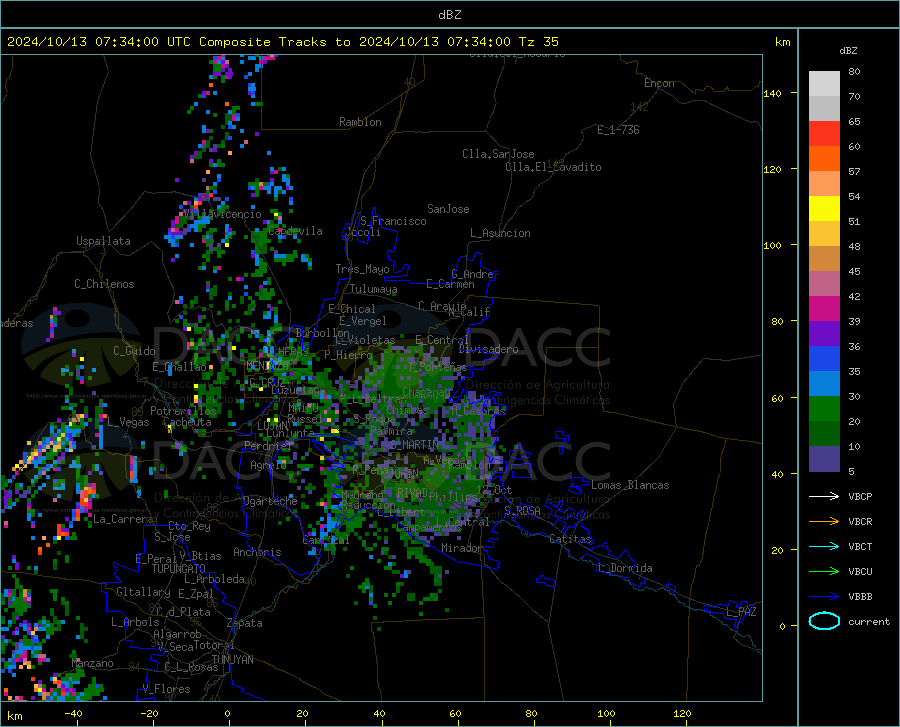Click the Divisadero map label
Screen dimensions: 900x727
[488, 349]
